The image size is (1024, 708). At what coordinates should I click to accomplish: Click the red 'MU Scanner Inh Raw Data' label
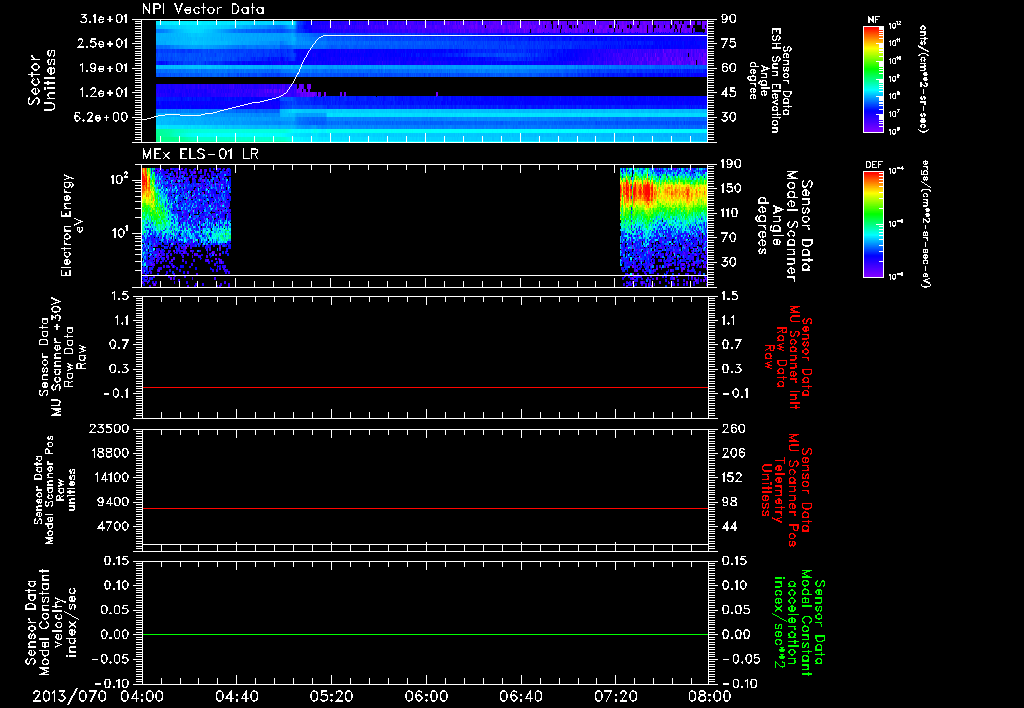pos(789,357)
